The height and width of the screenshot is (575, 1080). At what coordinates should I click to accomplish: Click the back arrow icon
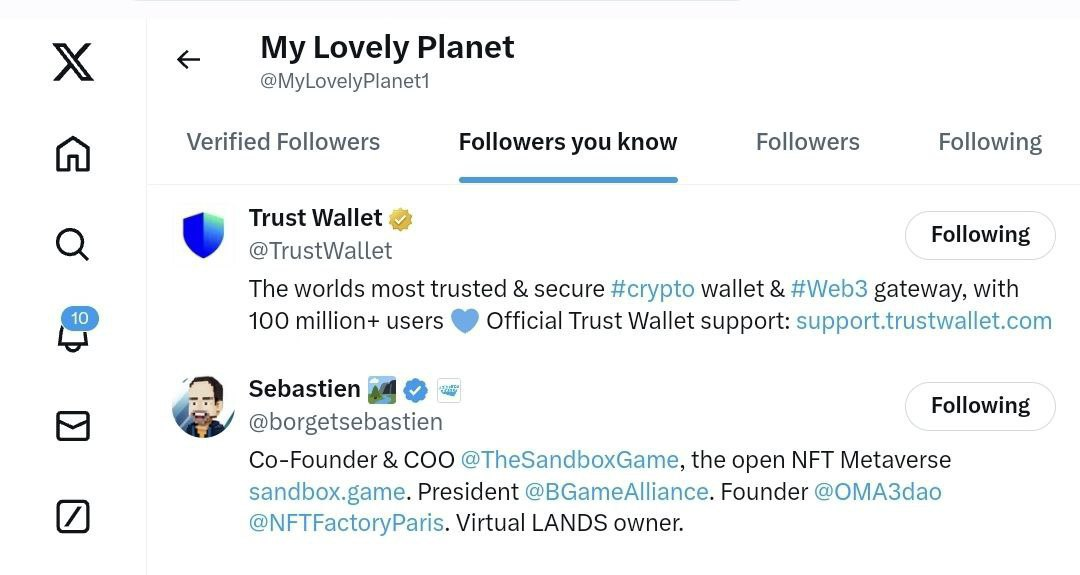188,60
